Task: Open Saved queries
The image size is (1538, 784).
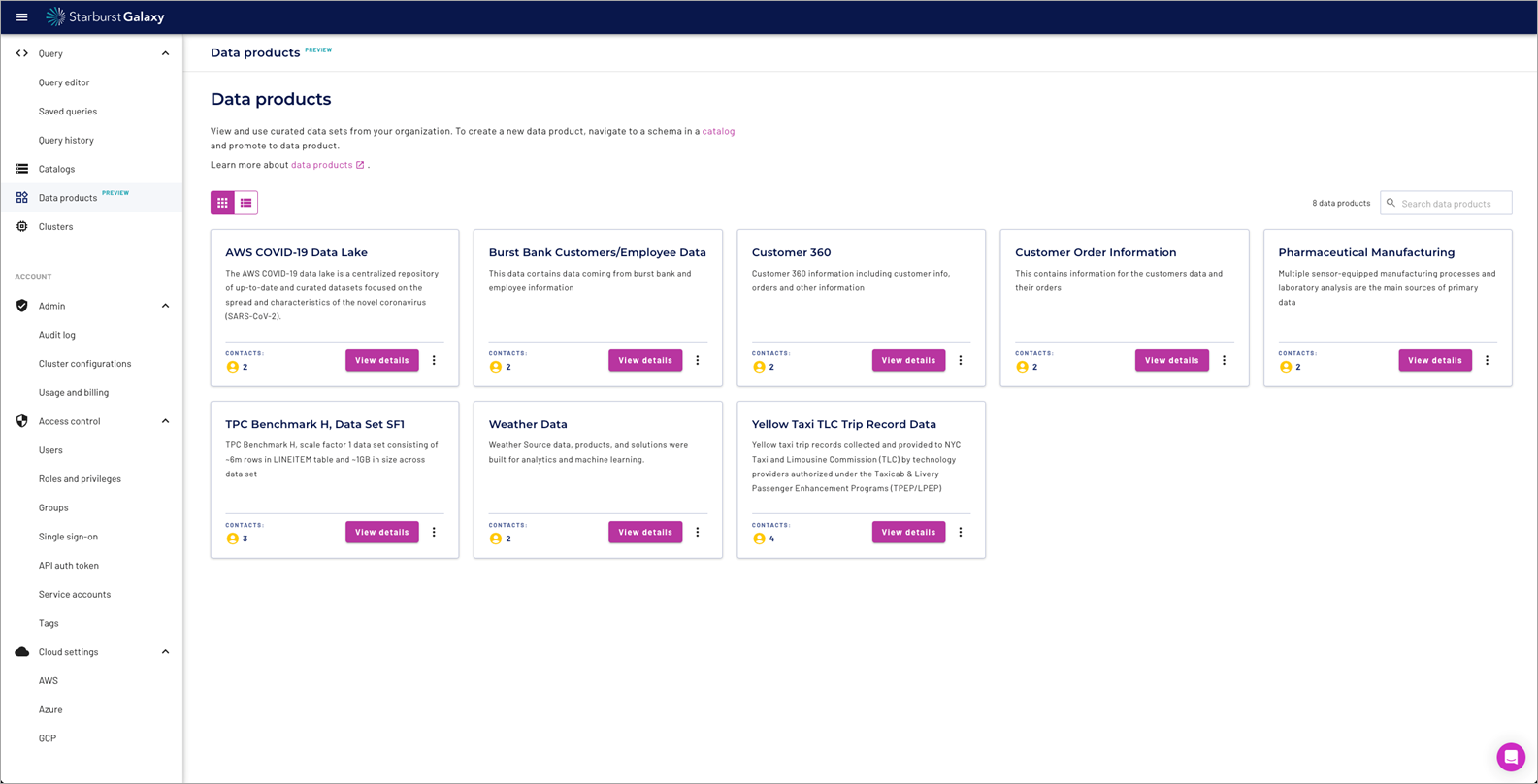Action: pyautogui.click(x=68, y=112)
